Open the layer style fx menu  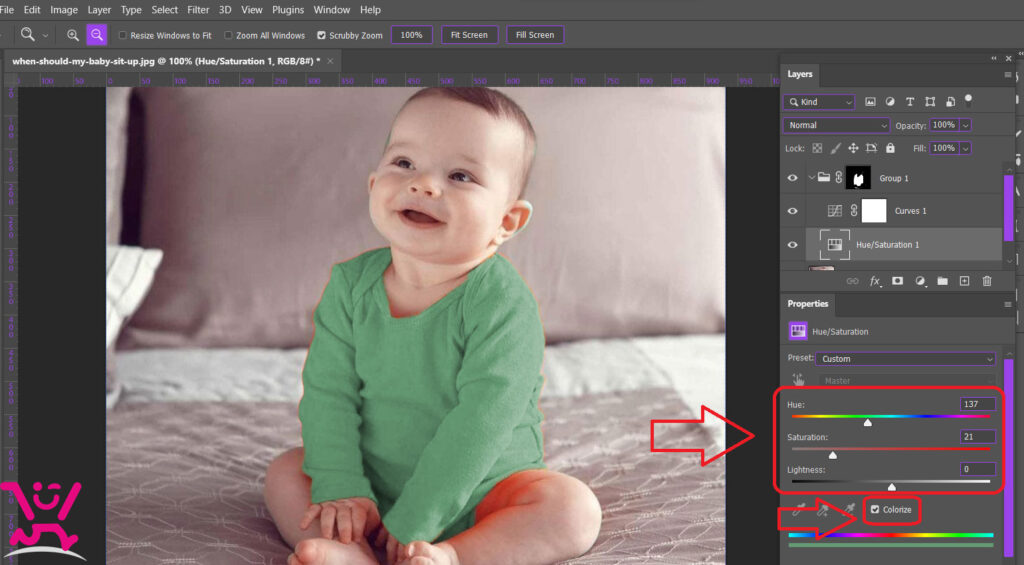[874, 281]
